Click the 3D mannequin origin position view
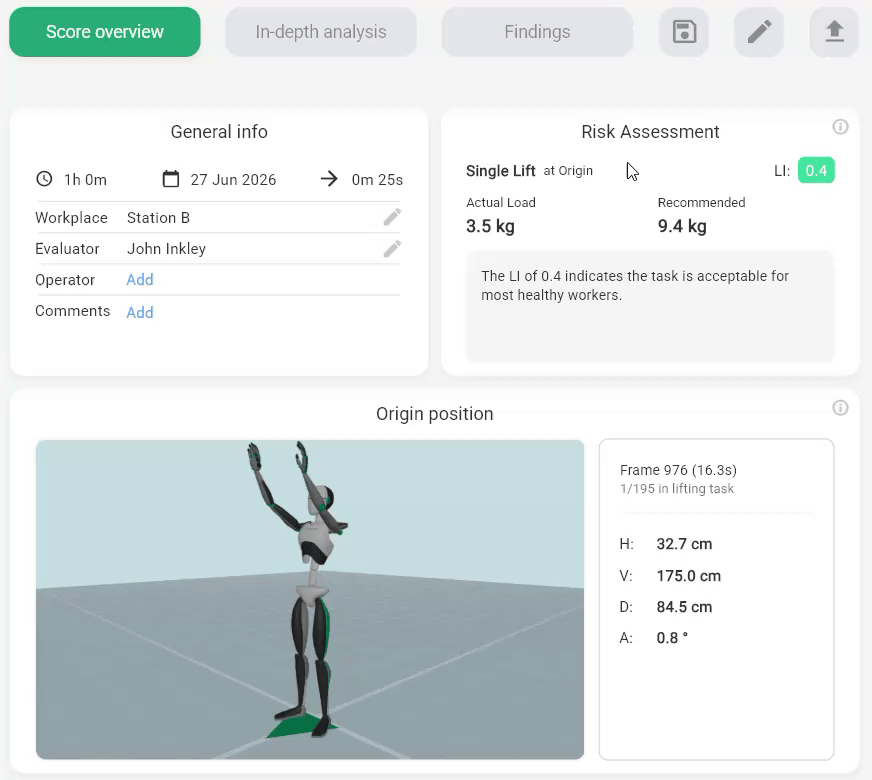The width and height of the screenshot is (872, 780). [310, 599]
